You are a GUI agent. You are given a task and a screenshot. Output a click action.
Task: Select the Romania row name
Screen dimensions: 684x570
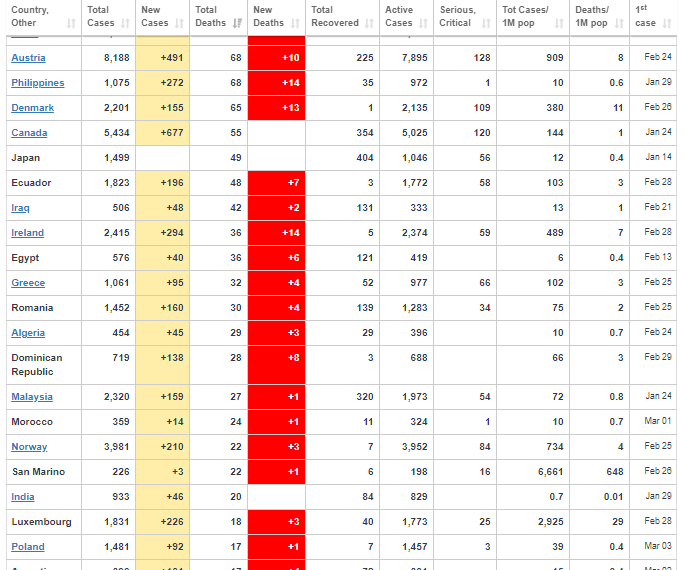pyautogui.click(x=32, y=307)
